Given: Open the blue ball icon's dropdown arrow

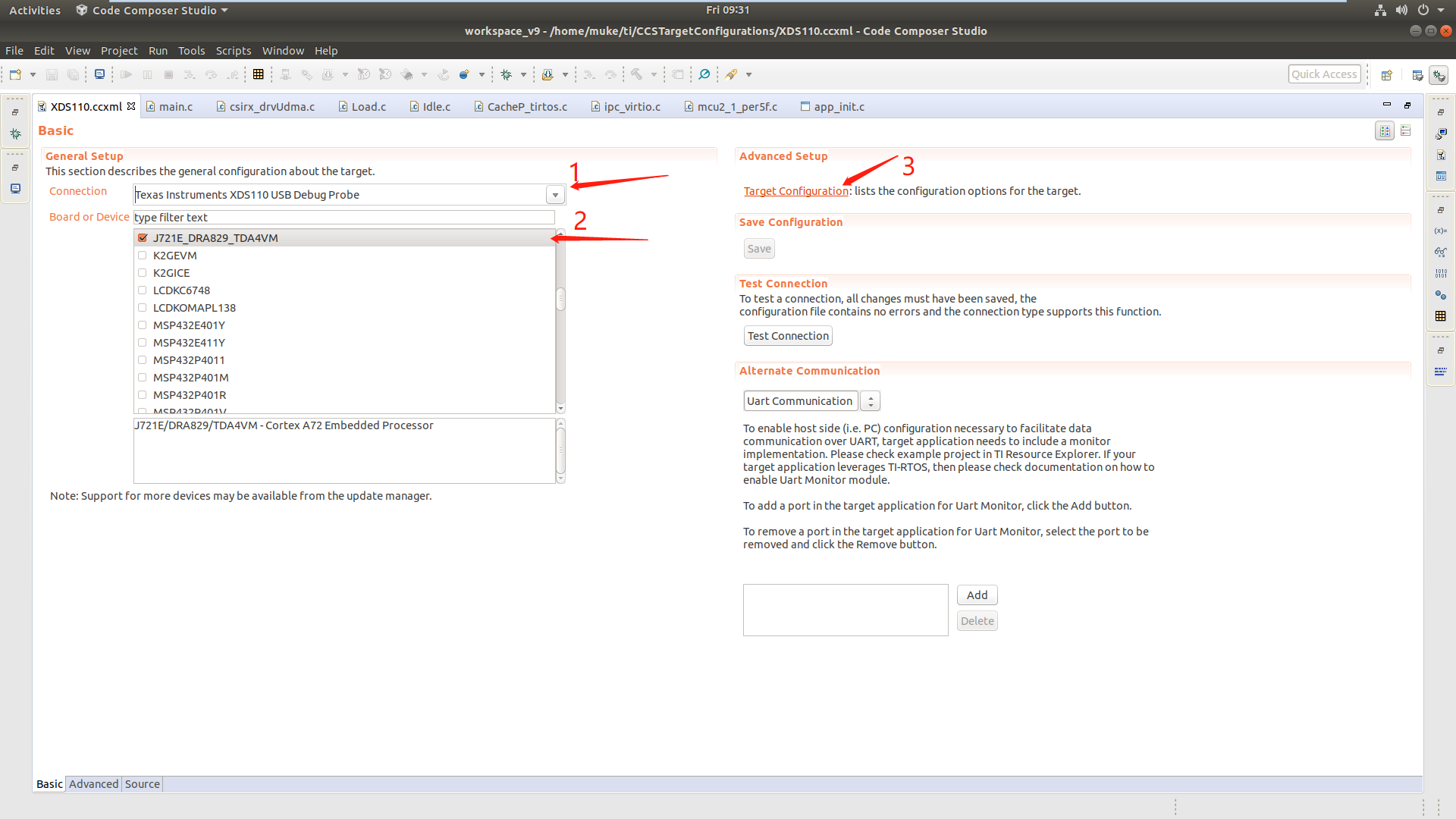Looking at the screenshot, I should [482, 74].
